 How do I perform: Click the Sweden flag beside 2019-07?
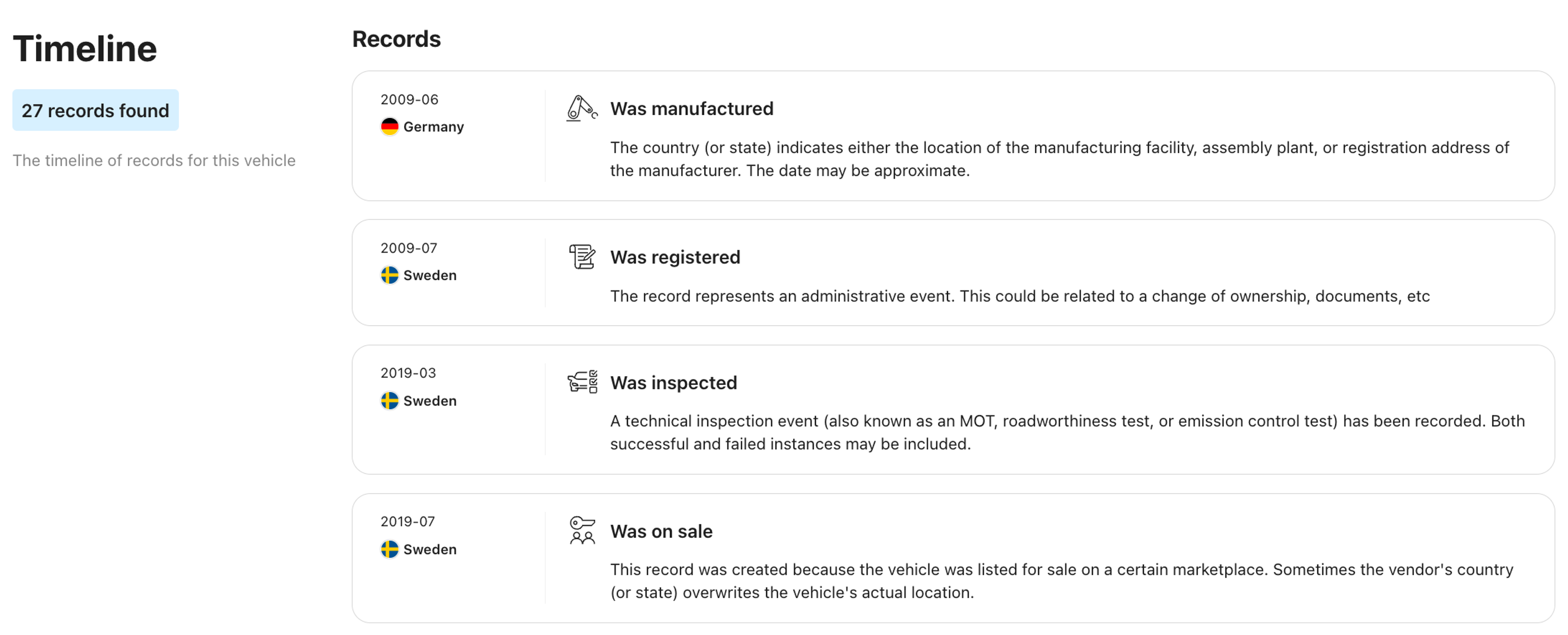click(x=390, y=549)
